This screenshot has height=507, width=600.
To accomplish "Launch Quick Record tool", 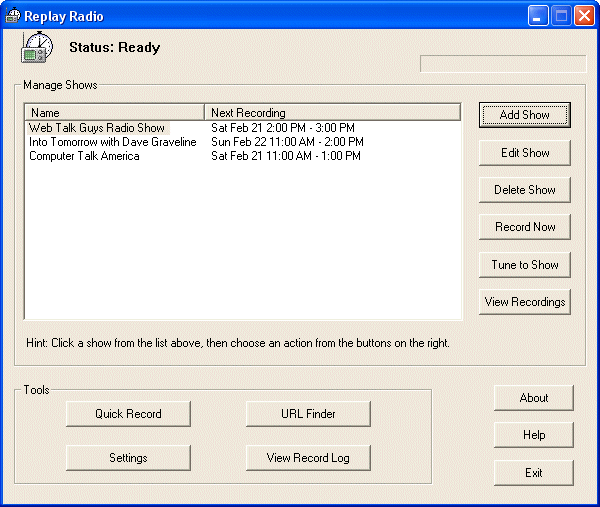I will click(128, 414).
